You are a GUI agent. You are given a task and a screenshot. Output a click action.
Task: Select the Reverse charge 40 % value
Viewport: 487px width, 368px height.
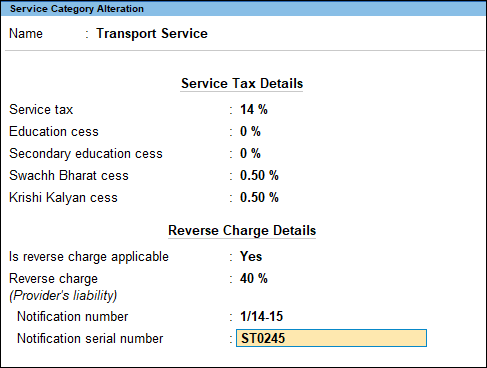(254, 278)
